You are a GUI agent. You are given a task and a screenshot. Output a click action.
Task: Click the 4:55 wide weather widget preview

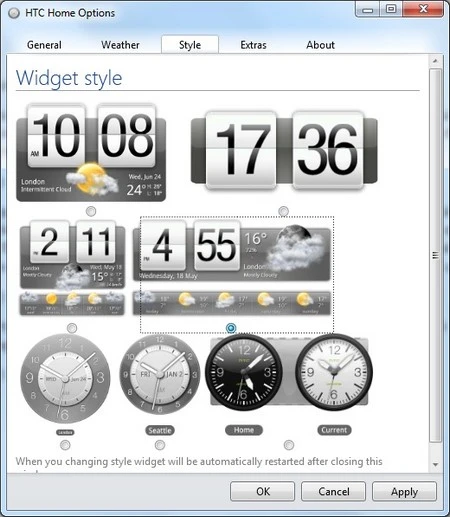point(232,268)
